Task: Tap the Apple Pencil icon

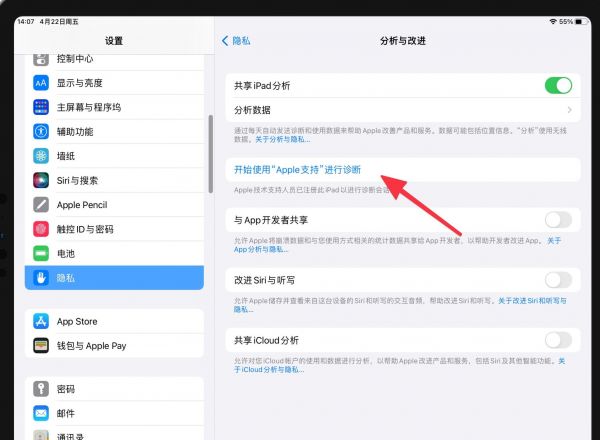Action: [41, 205]
